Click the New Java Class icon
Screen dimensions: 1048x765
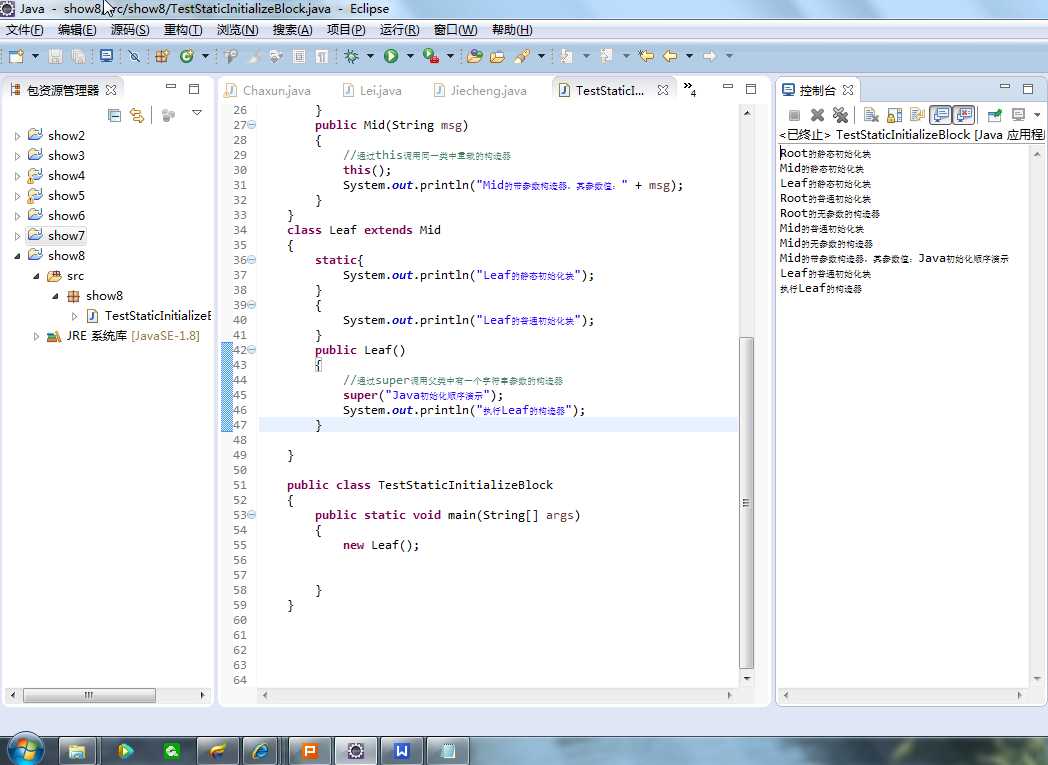(x=186, y=57)
